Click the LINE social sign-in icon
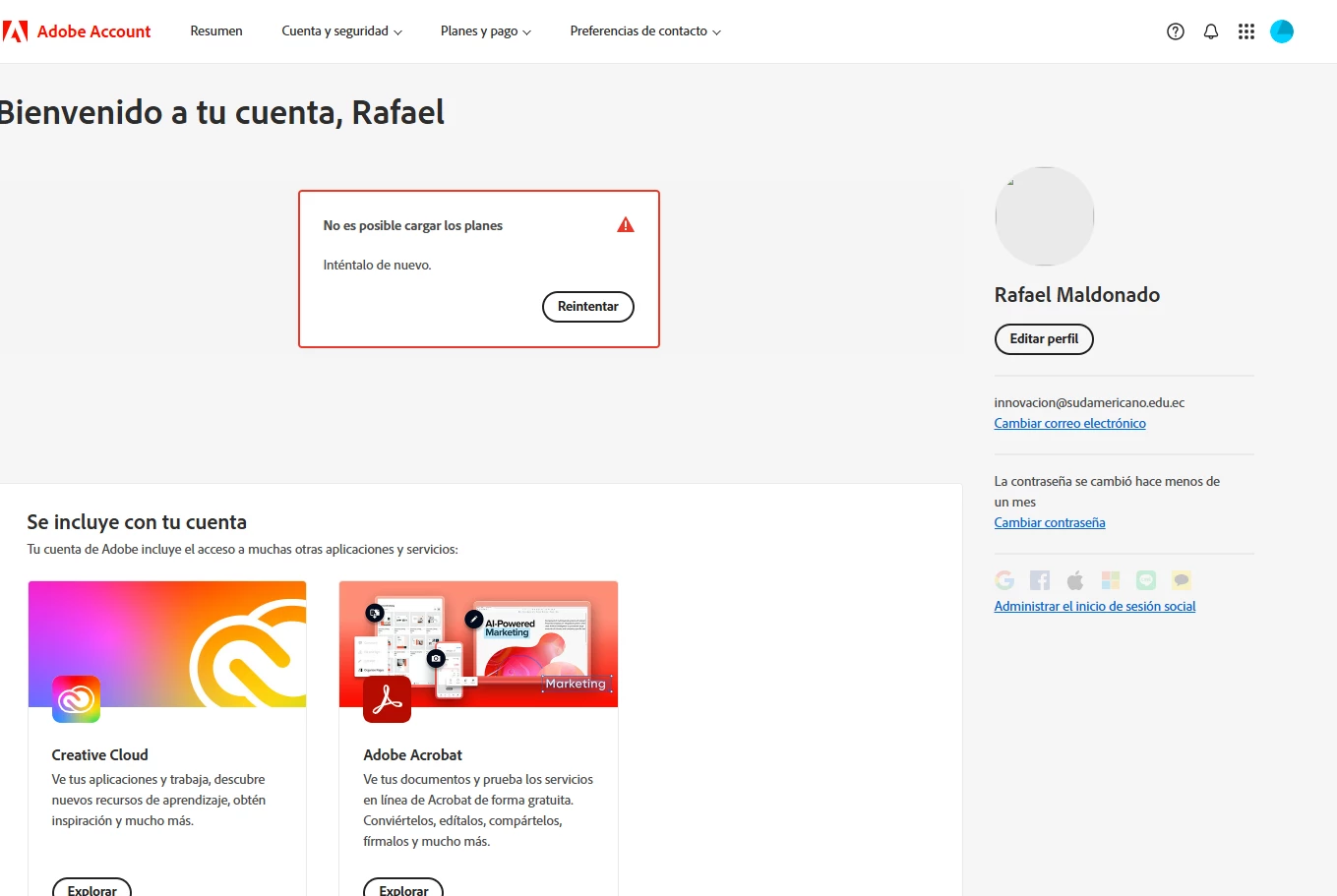 click(1146, 580)
